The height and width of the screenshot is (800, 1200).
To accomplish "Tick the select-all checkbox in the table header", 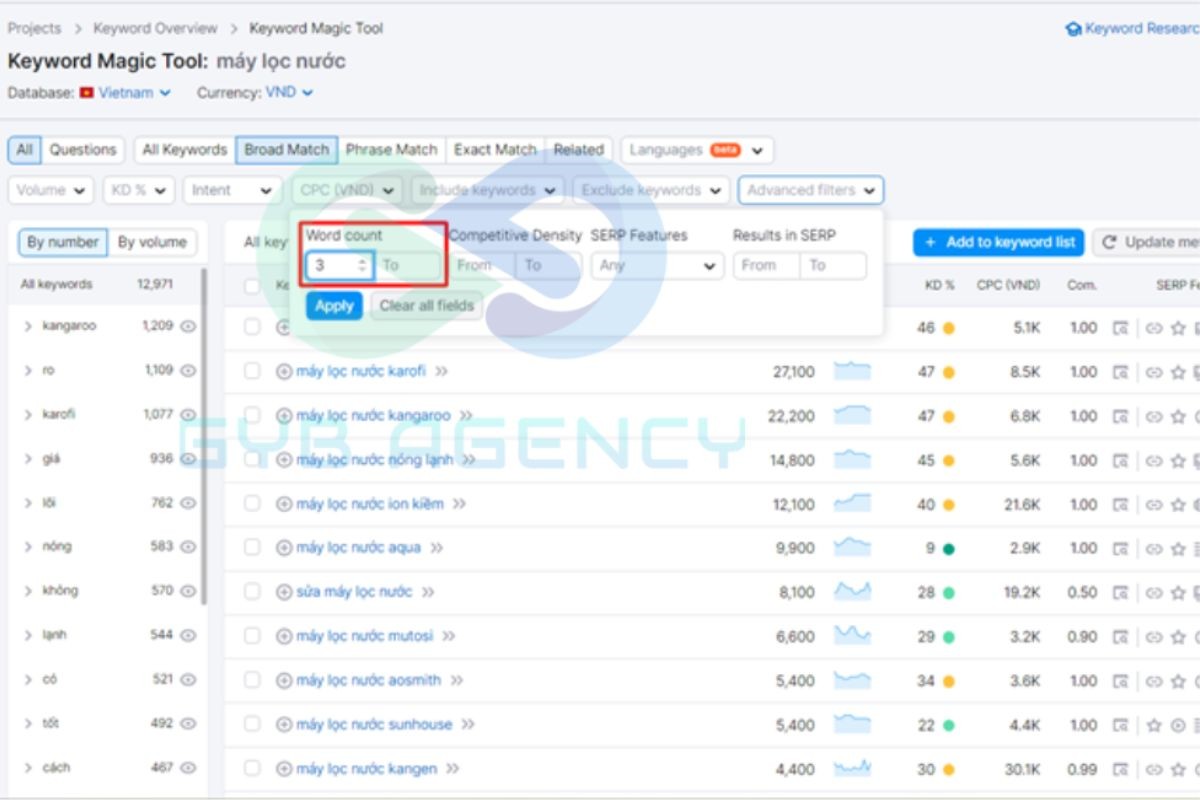I will tap(252, 286).
